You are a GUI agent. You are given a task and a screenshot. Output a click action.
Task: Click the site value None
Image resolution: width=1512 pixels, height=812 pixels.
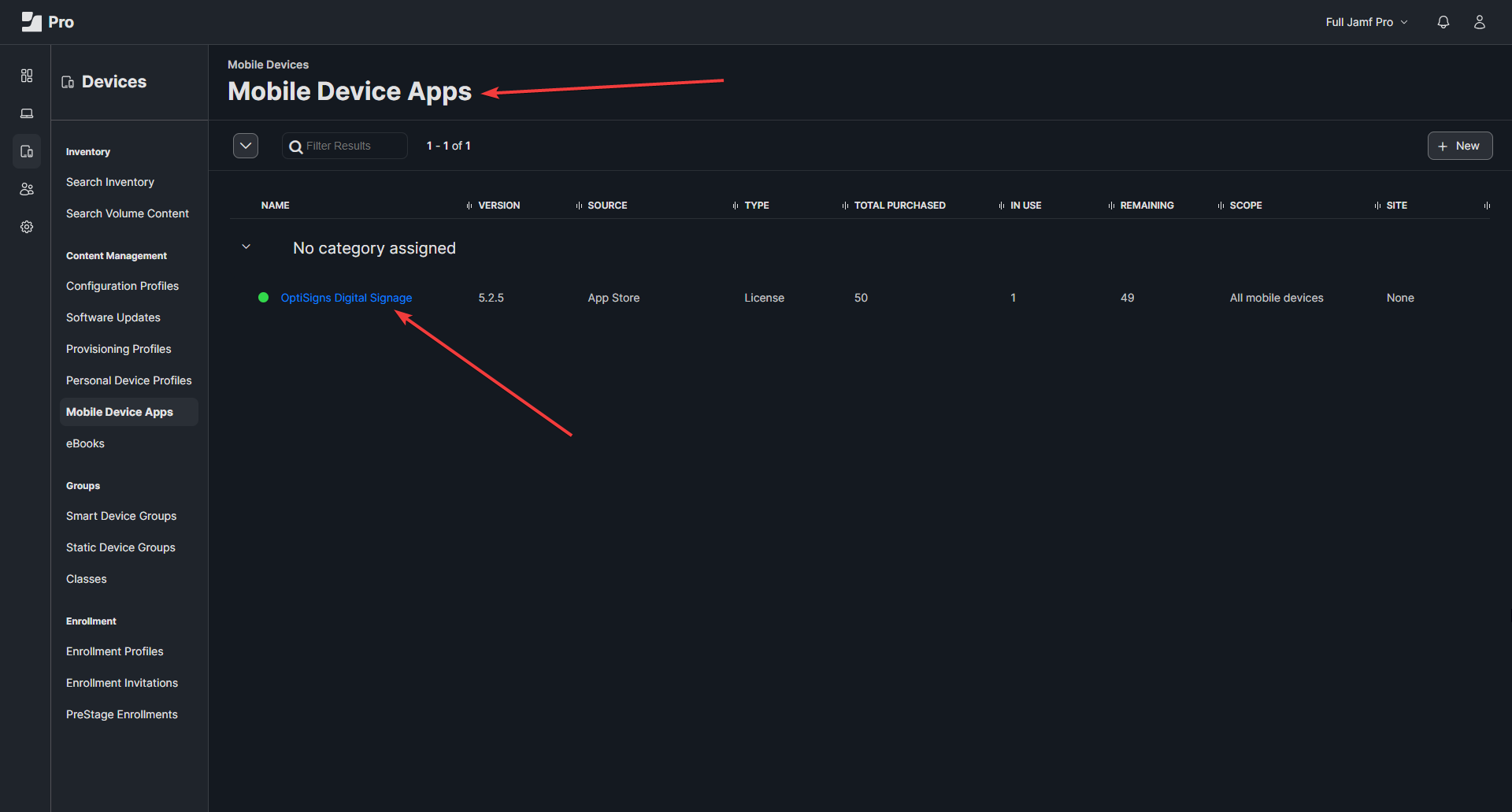point(1400,298)
